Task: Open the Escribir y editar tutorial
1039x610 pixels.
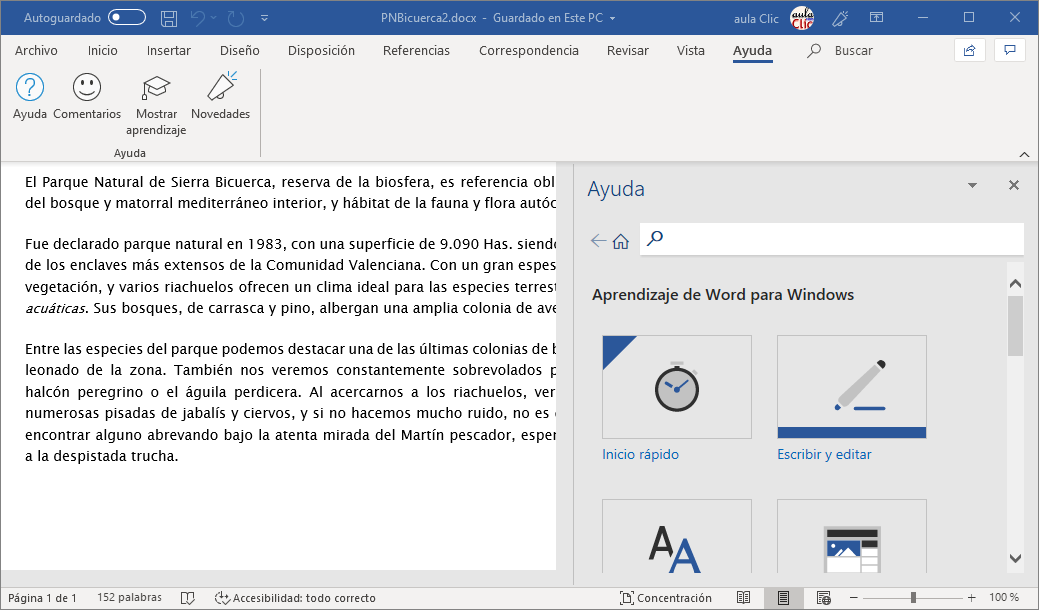Action: point(851,387)
